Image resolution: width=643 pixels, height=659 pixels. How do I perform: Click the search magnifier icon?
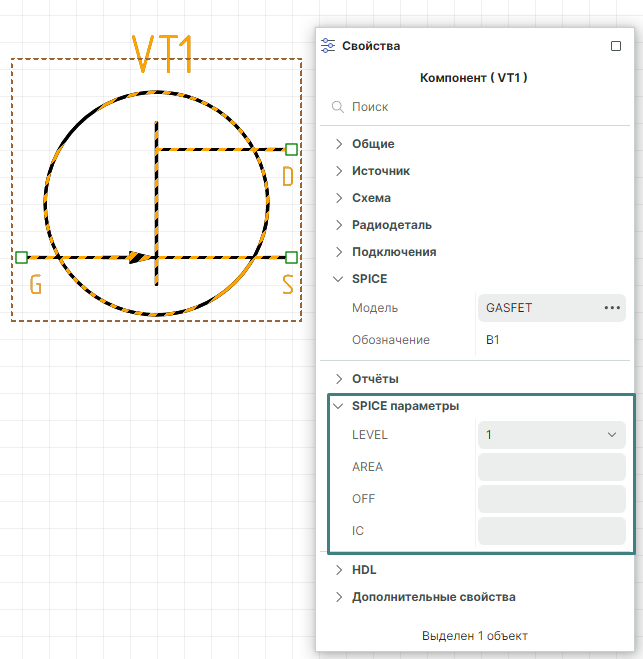point(338,107)
